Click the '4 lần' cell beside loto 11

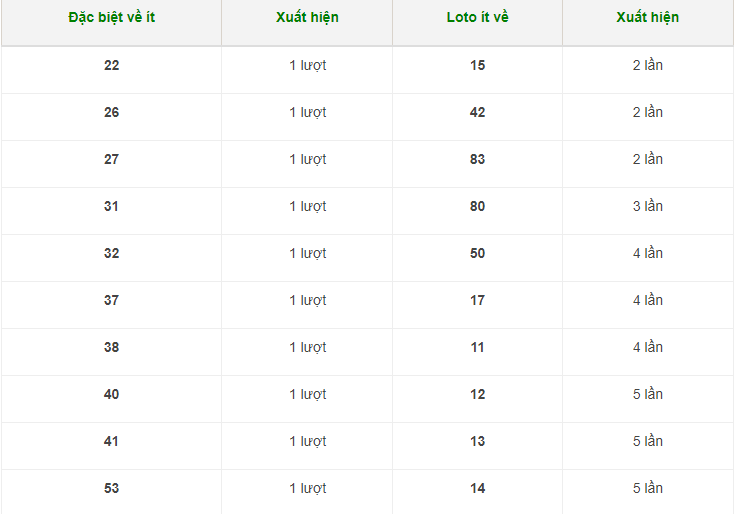[647, 347]
